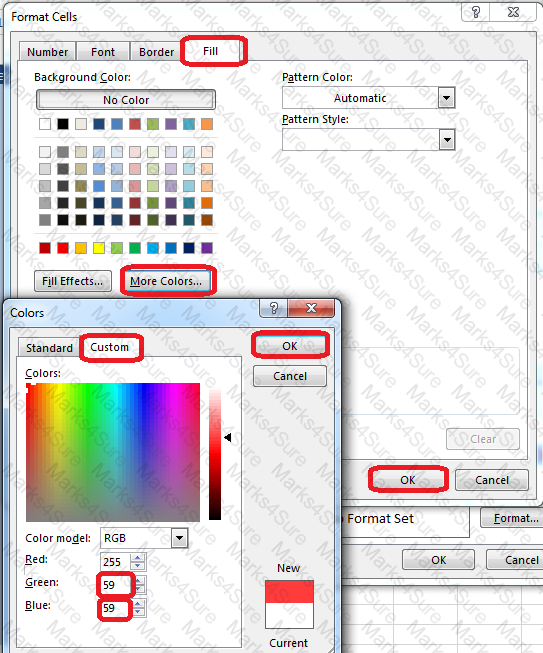This screenshot has width=543, height=653.
Task: Open the Color model dropdown
Action: [x=179, y=538]
